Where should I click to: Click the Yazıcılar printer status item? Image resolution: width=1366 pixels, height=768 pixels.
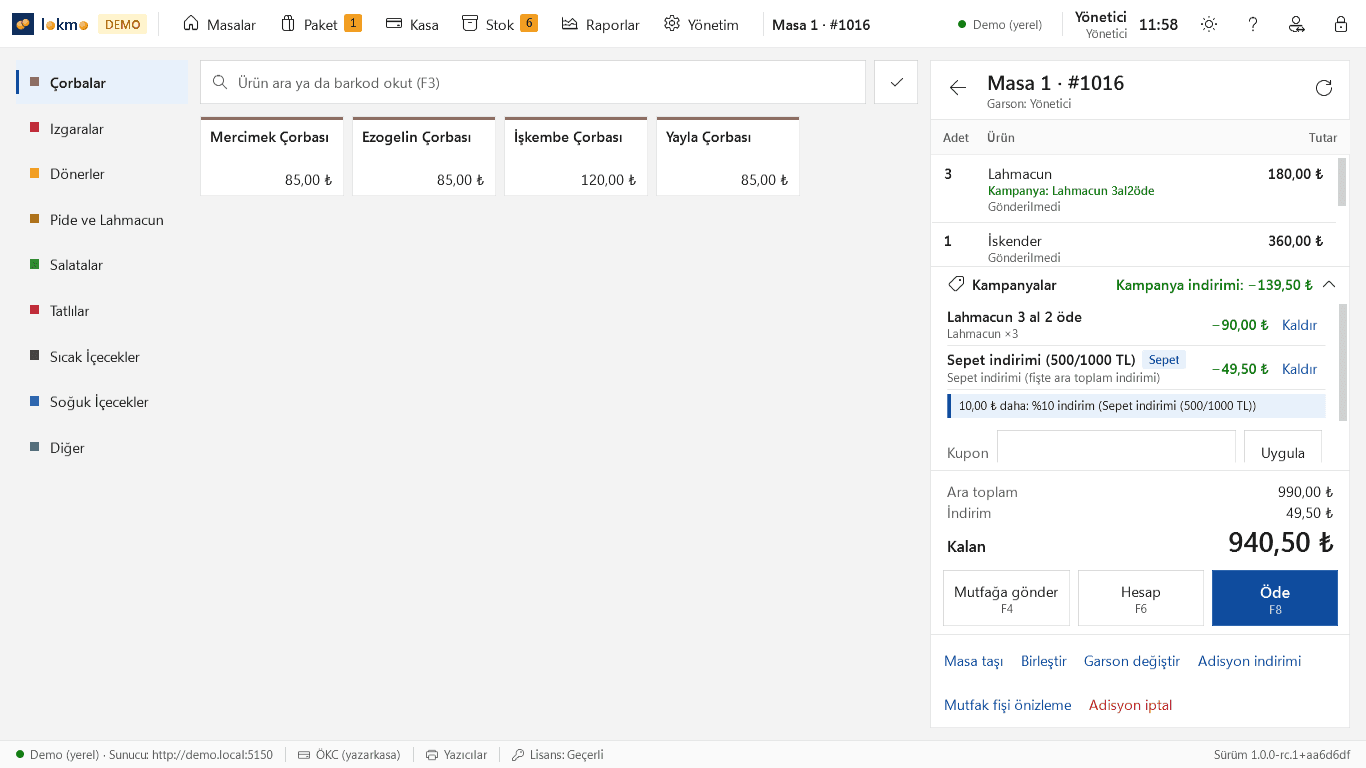coord(457,755)
